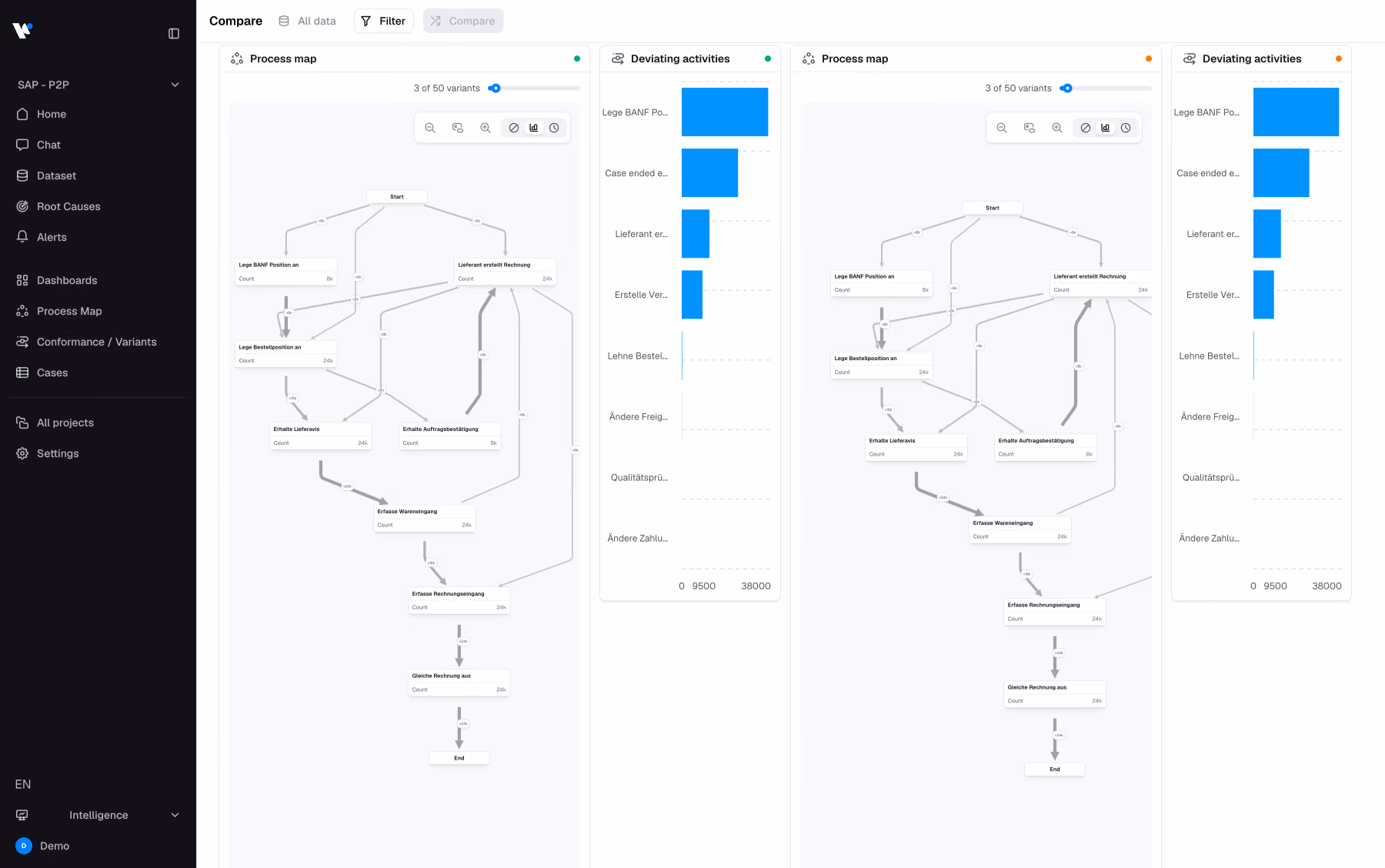
Task: Zoom in on the left process map
Action: point(486,128)
